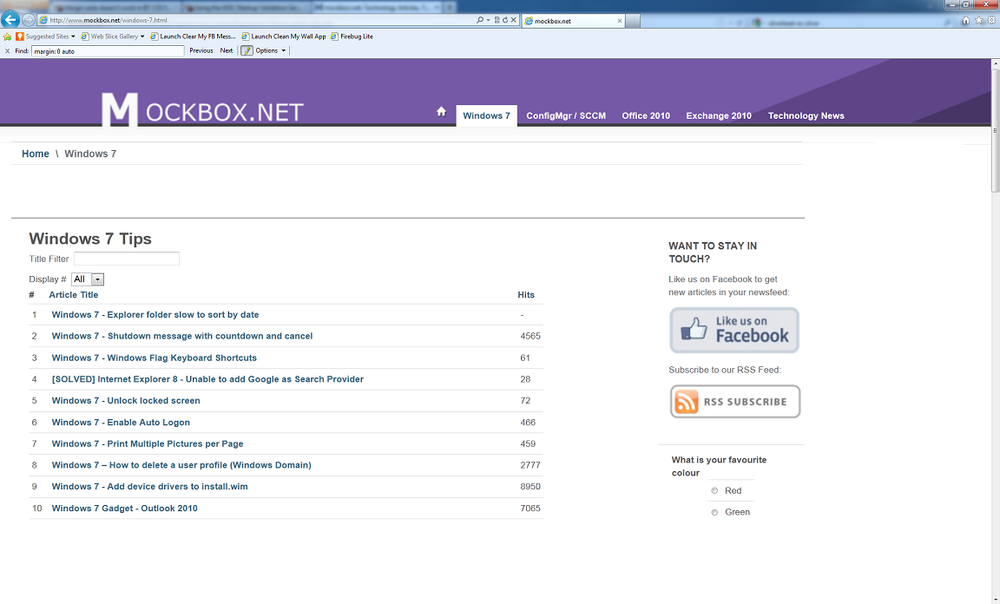This screenshot has height=604, width=1000.
Task: Click the home icon in site navigation
Action: (441, 112)
